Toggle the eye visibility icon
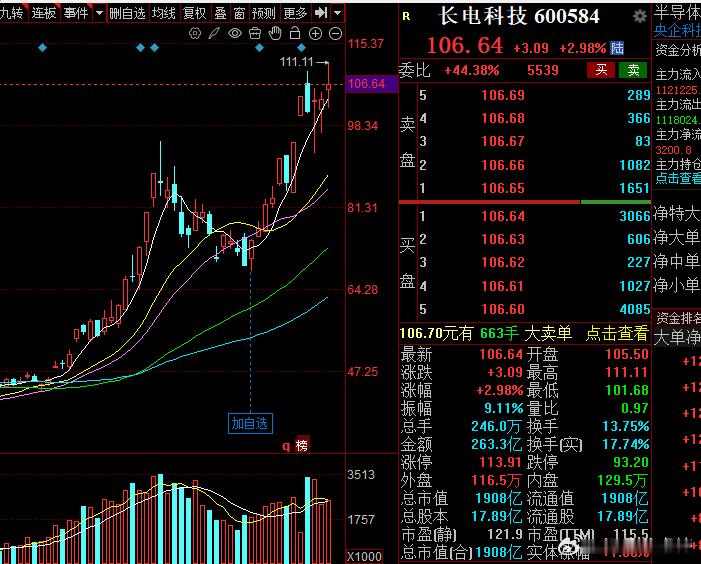This screenshot has width=701, height=564. point(235,34)
